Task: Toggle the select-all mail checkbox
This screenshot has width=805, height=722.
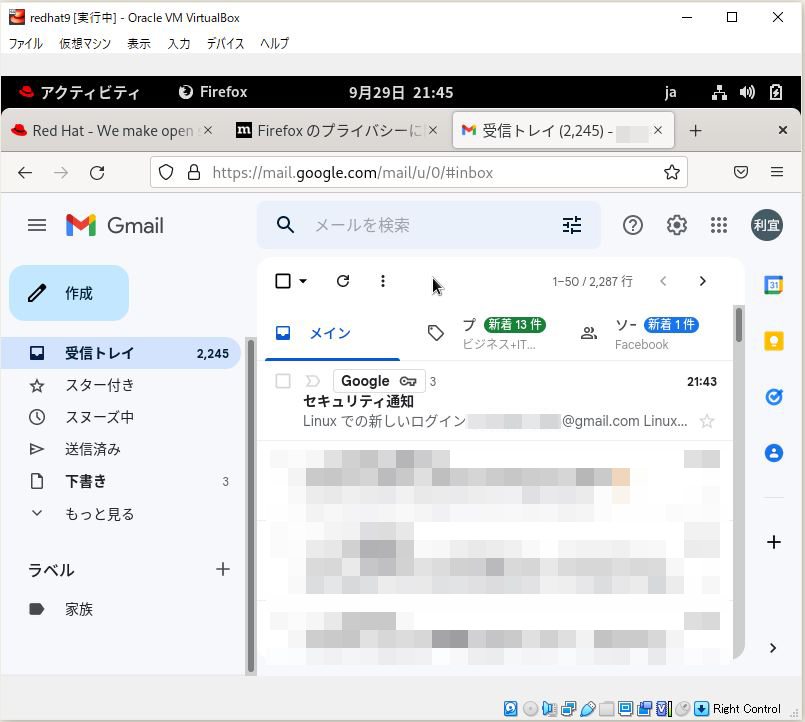Action: 283,281
